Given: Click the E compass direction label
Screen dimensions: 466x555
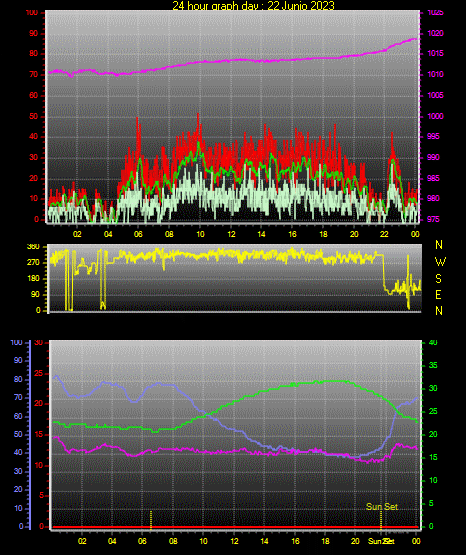Looking at the screenshot, I should (438, 294).
